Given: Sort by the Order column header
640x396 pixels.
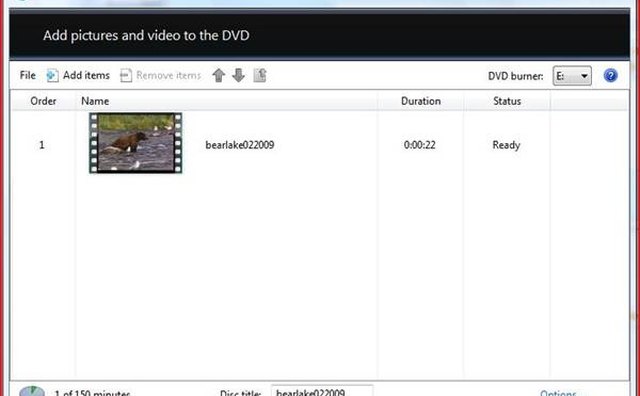Looking at the screenshot, I should click(43, 101).
